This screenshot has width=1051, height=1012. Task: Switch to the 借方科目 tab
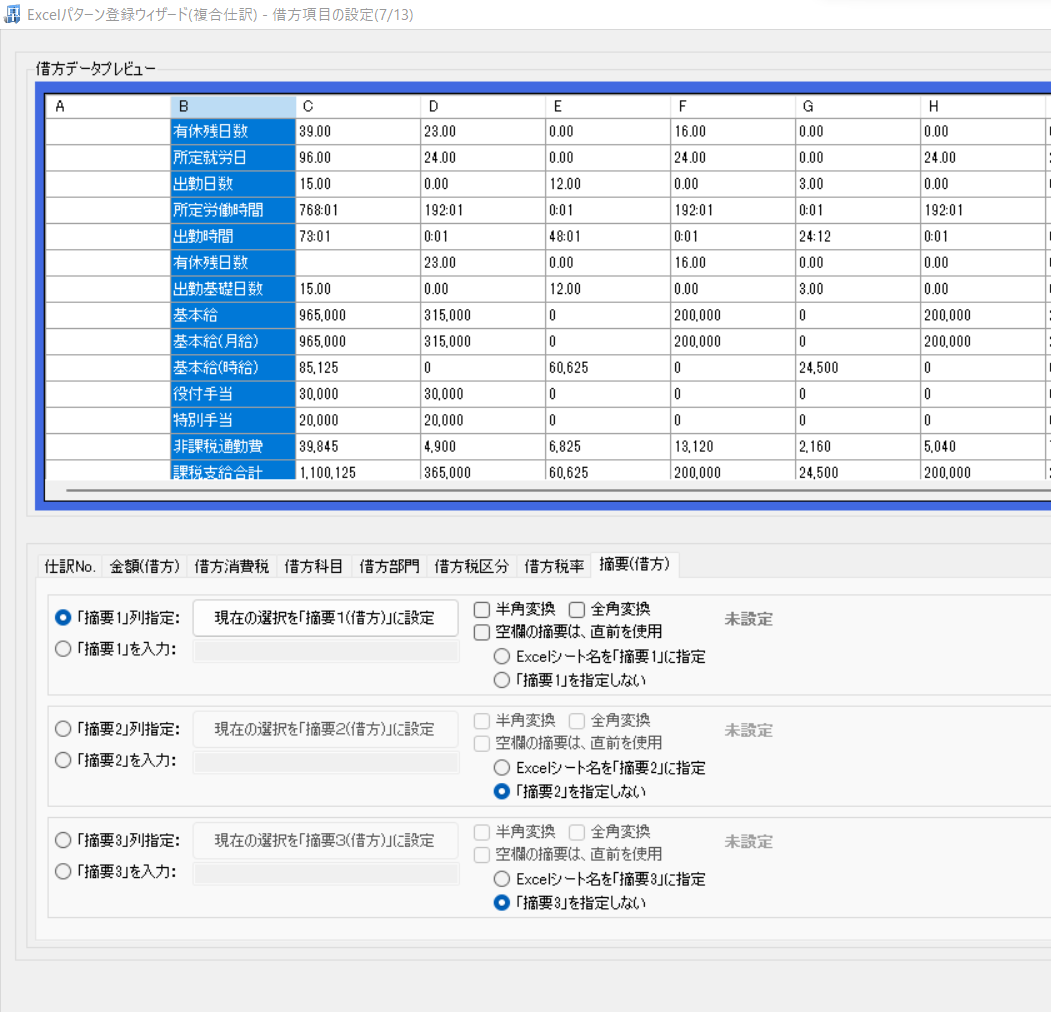tap(314, 567)
